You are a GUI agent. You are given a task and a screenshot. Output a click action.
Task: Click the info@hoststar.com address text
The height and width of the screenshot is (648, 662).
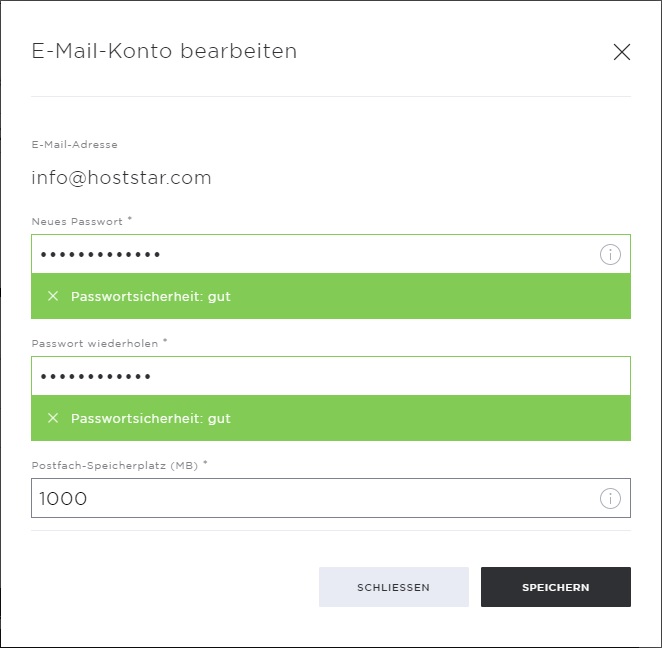click(x=121, y=178)
